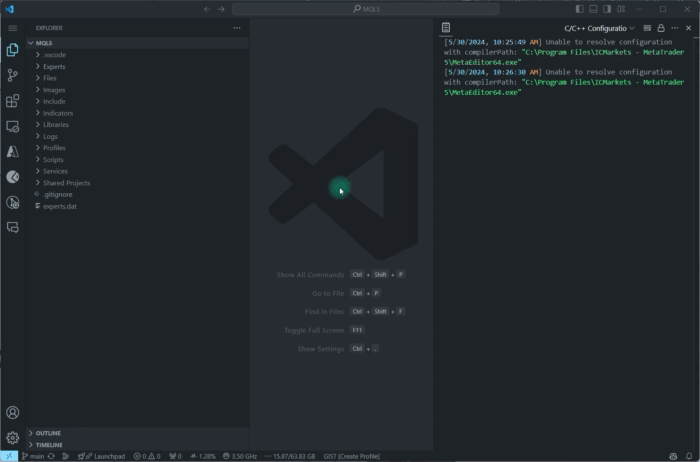
Task: Click the MetaEditor64.exe path in first log entry
Action: 564,57
